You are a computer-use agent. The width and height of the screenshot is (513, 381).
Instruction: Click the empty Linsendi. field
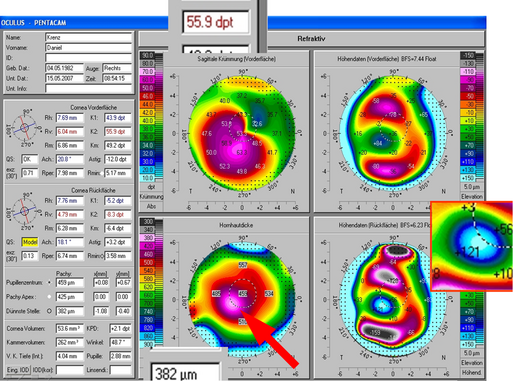[120, 370]
